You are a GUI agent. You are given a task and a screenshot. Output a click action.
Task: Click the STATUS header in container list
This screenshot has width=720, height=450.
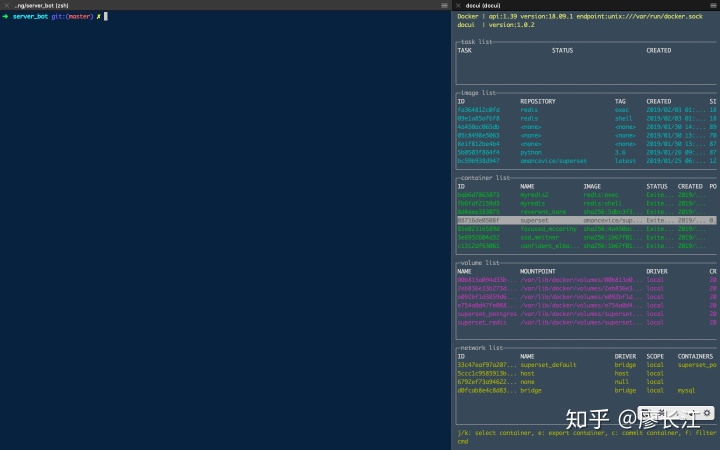657,186
